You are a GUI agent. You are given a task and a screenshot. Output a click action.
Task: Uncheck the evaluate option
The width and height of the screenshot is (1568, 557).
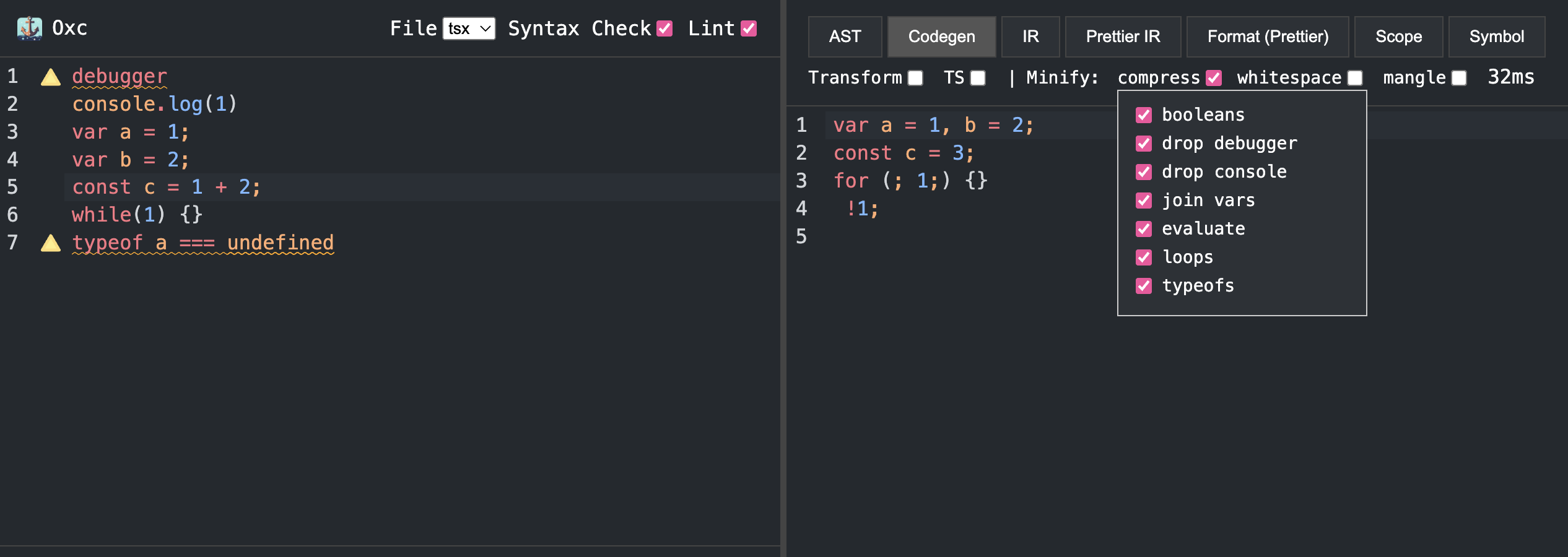1144,229
